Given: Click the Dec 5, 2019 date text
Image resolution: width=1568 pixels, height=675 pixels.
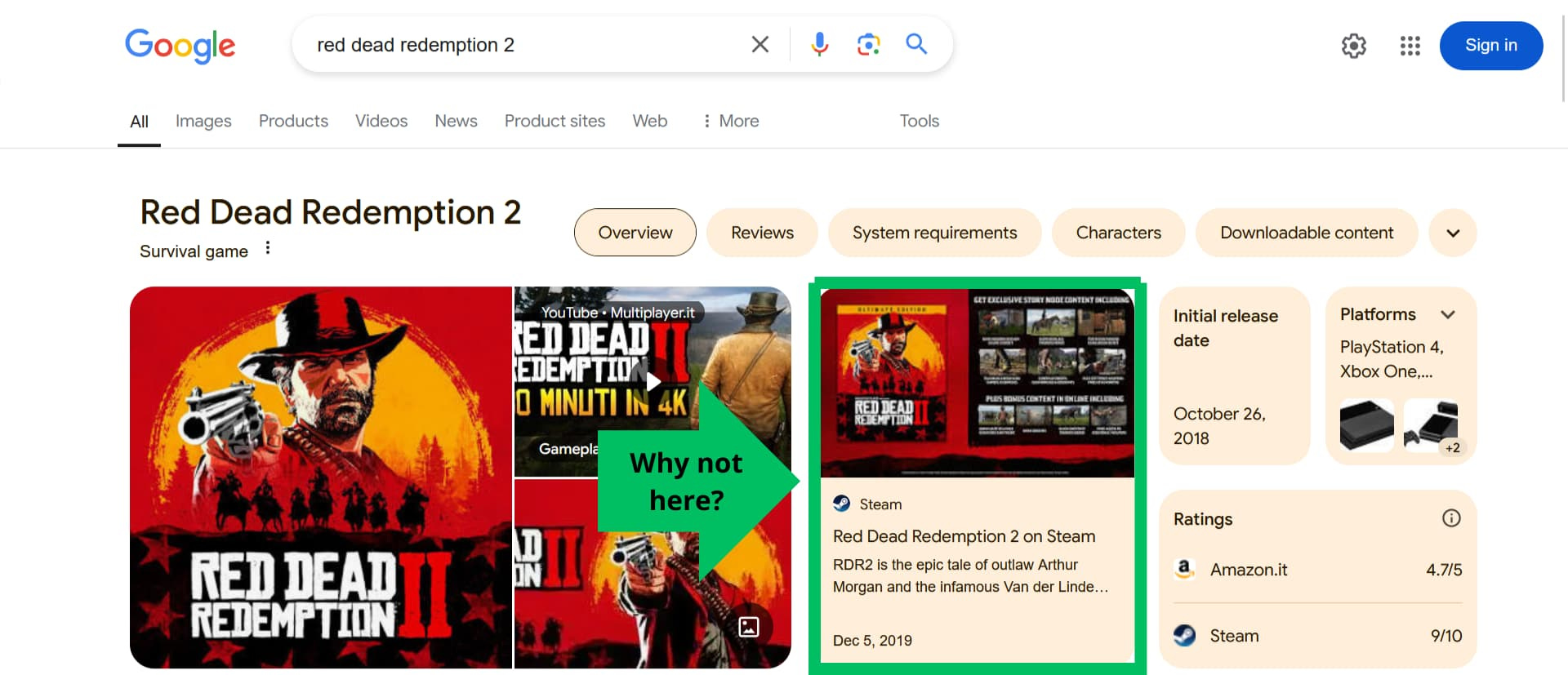Looking at the screenshot, I should click(872, 641).
